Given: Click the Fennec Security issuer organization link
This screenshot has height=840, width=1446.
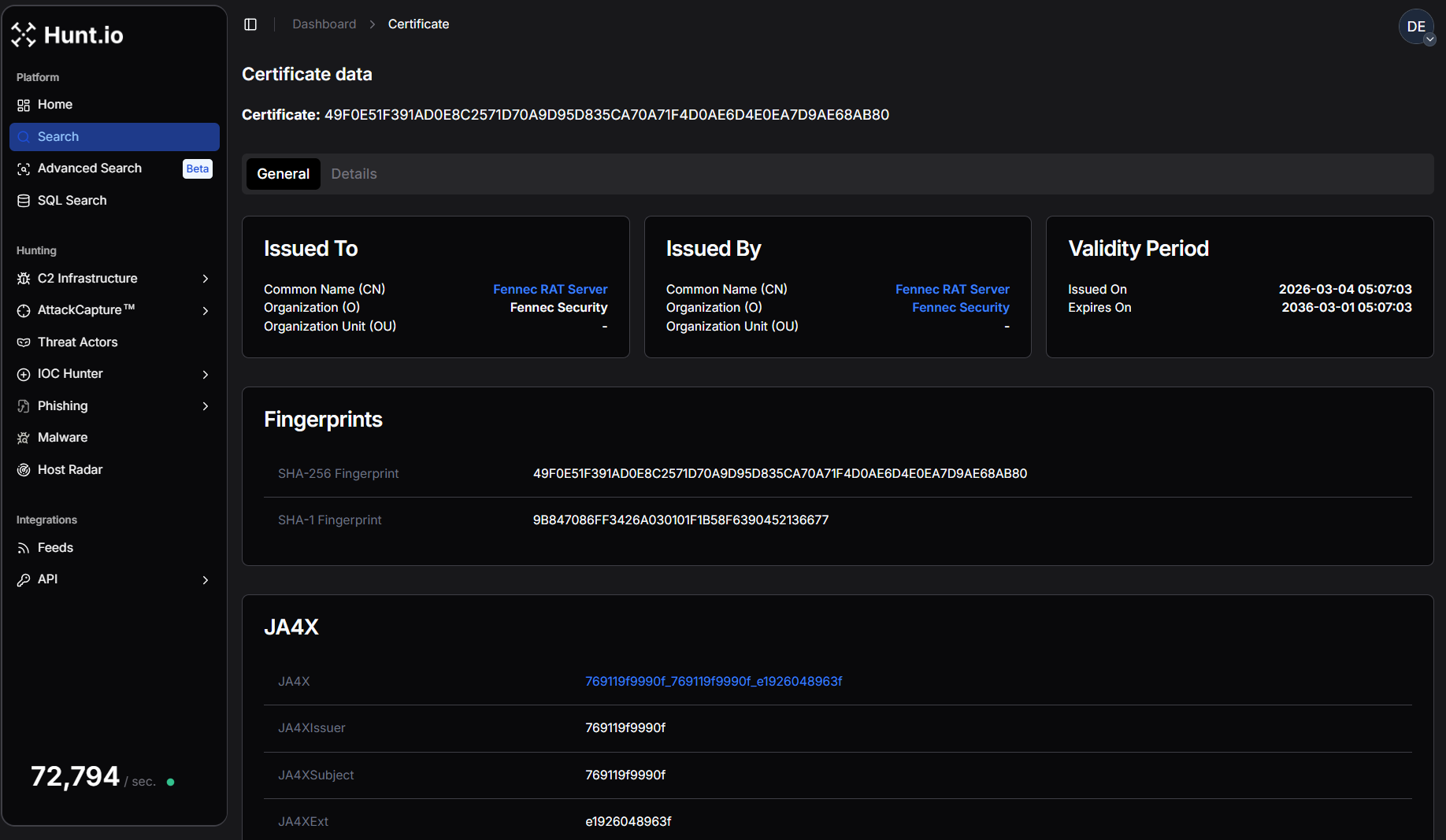Looking at the screenshot, I should (960, 307).
